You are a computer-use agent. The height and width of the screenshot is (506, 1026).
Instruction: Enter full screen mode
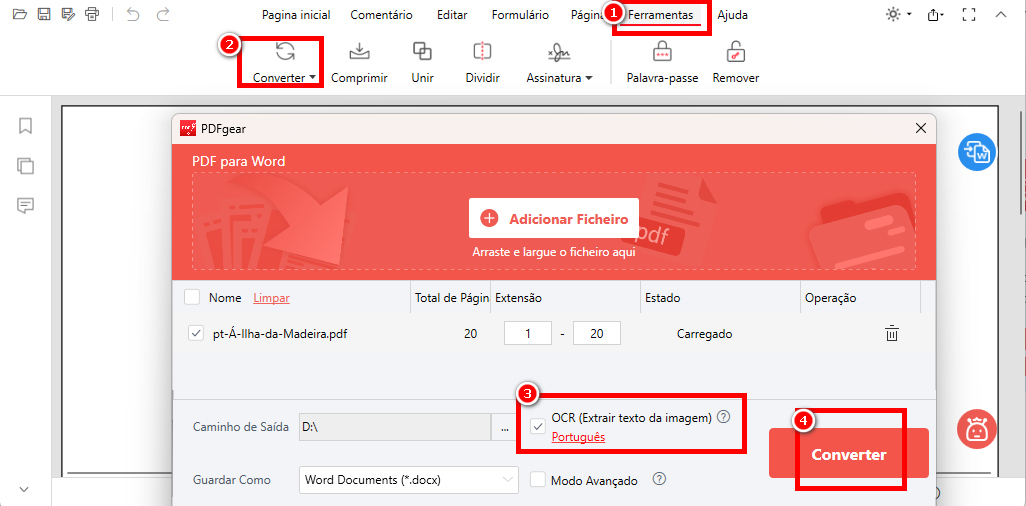pyautogui.click(x=969, y=14)
